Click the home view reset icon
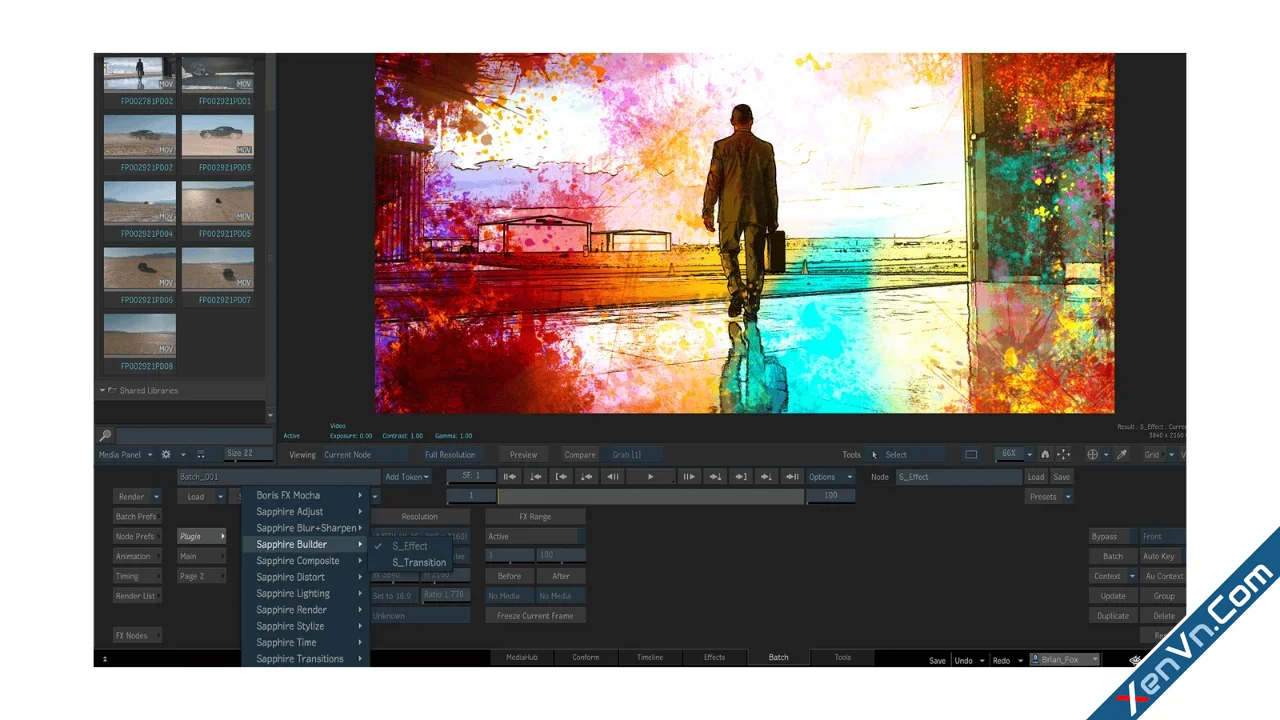Image resolution: width=1280 pixels, height=720 pixels. tap(1045, 455)
